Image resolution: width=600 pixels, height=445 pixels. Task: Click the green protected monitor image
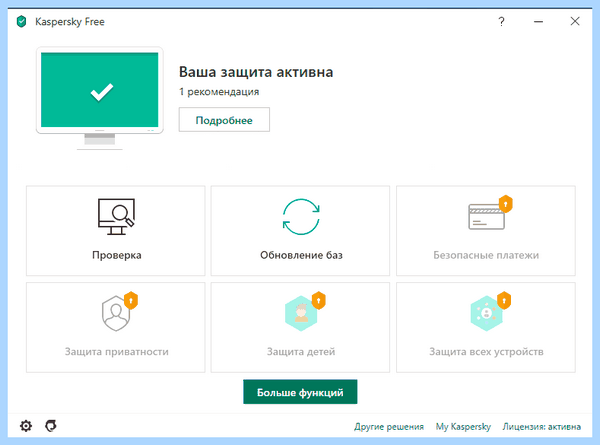click(x=99, y=98)
